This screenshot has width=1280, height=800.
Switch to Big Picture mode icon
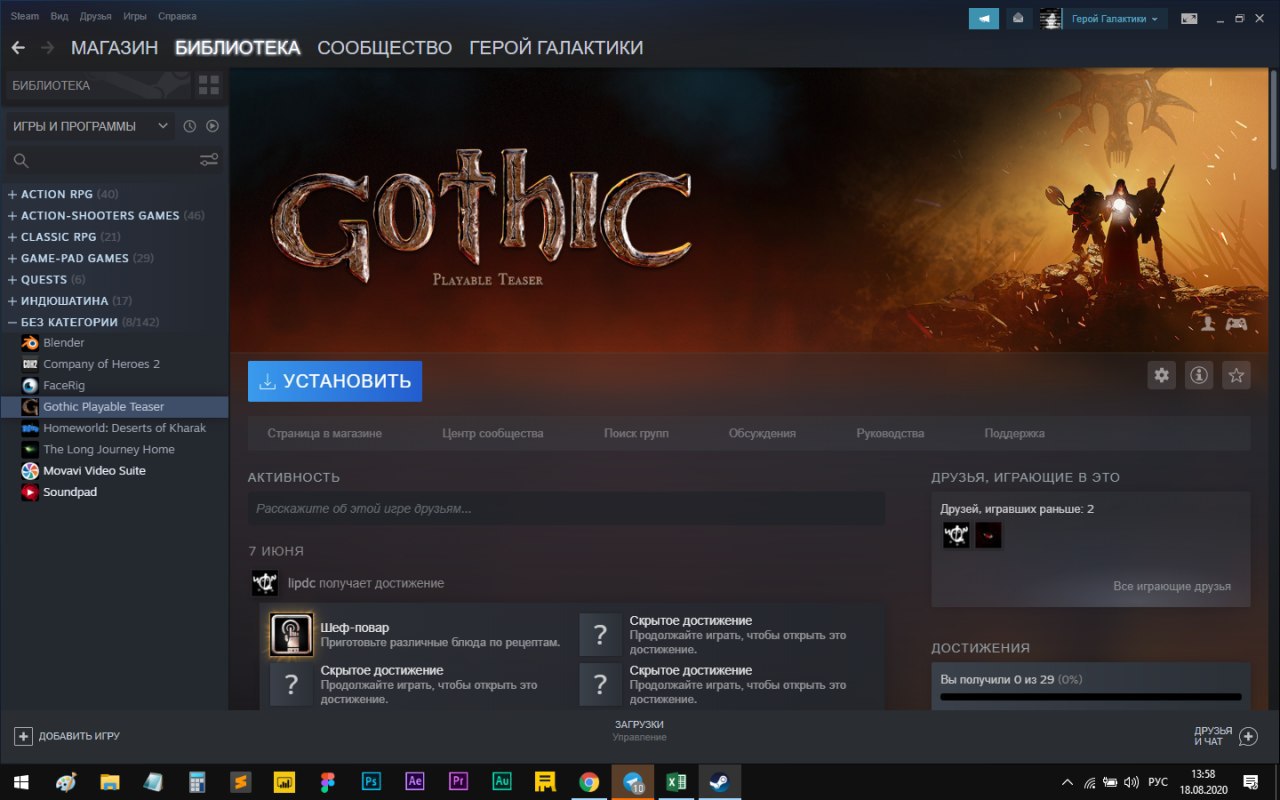click(1189, 18)
